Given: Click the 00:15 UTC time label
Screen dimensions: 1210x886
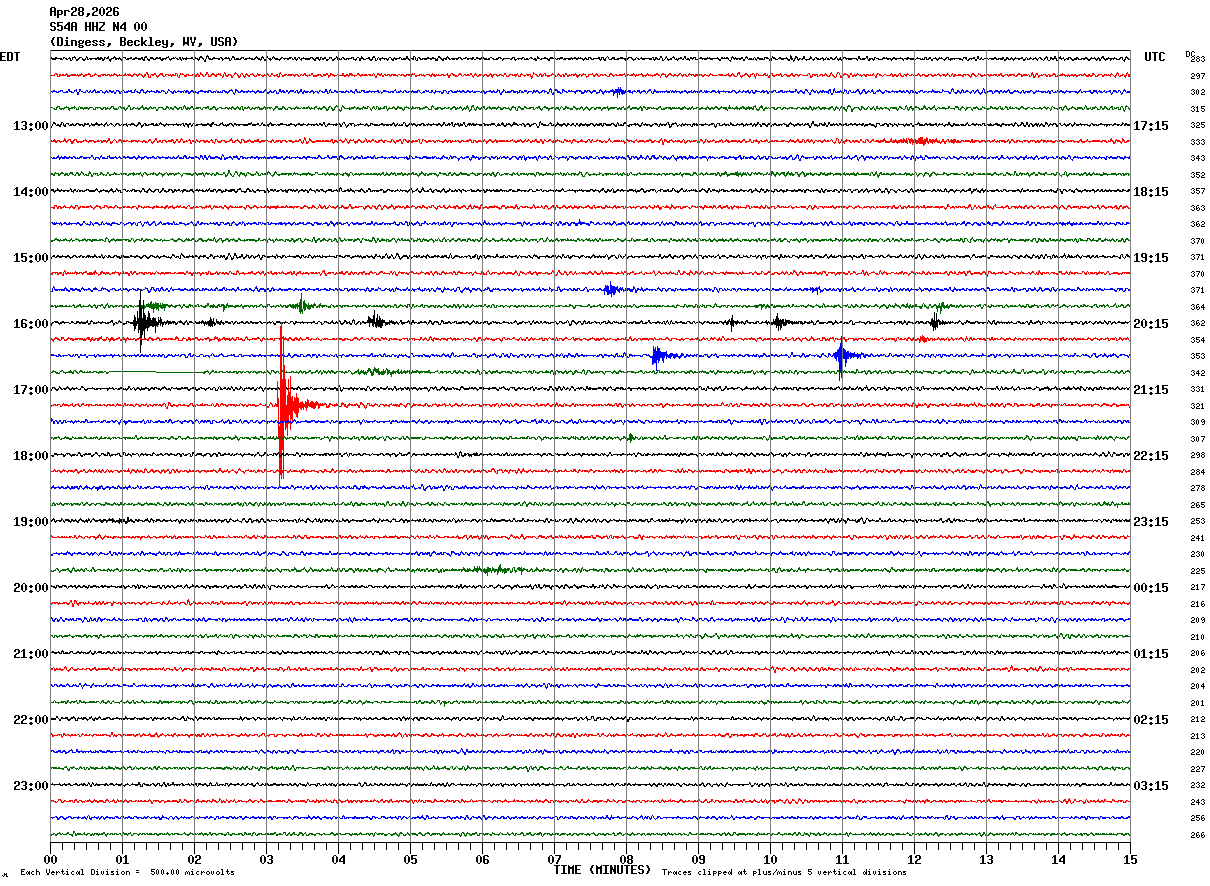Looking at the screenshot, I should (x=1151, y=588).
